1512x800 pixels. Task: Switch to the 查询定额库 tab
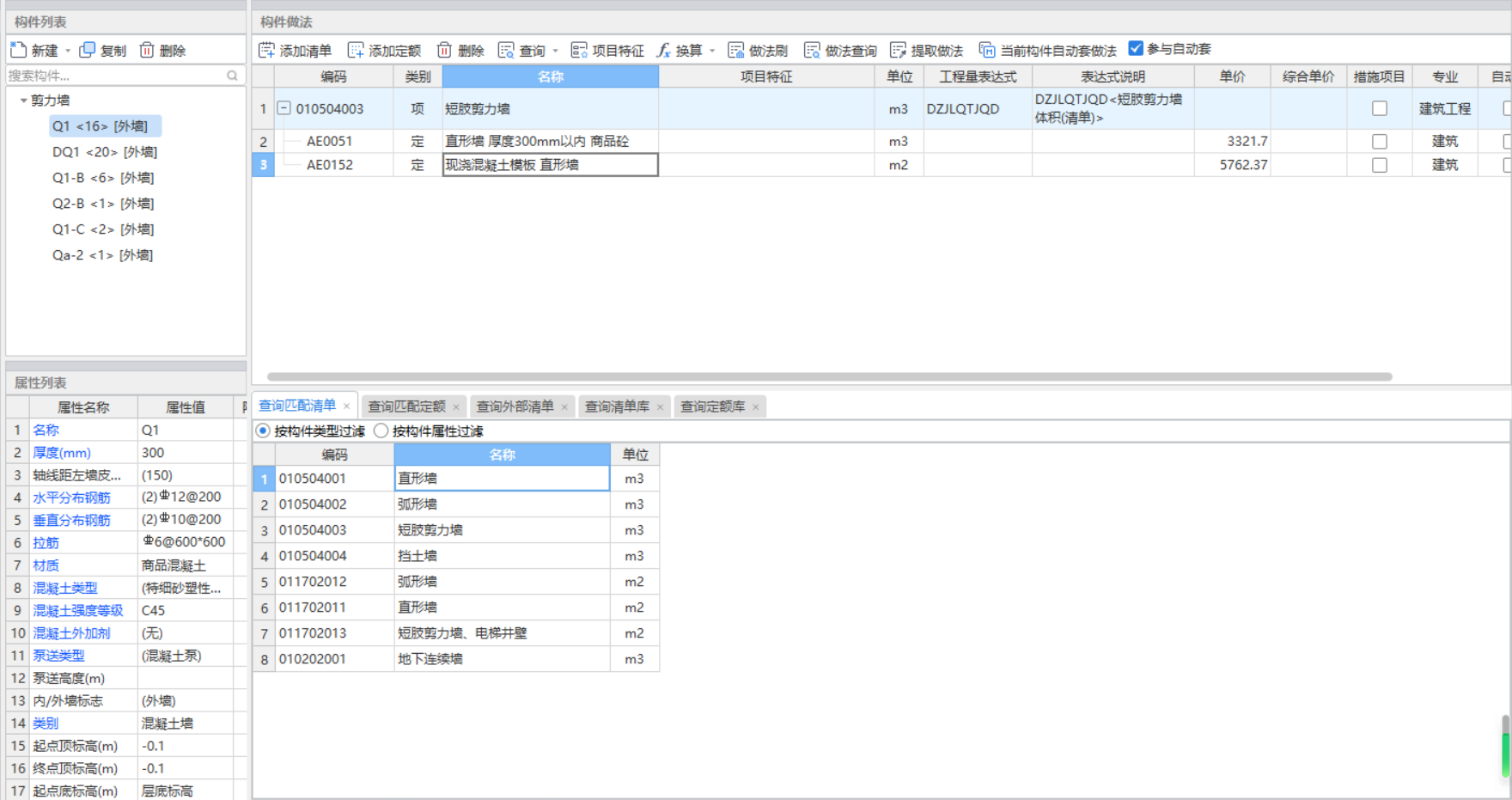click(712, 406)
